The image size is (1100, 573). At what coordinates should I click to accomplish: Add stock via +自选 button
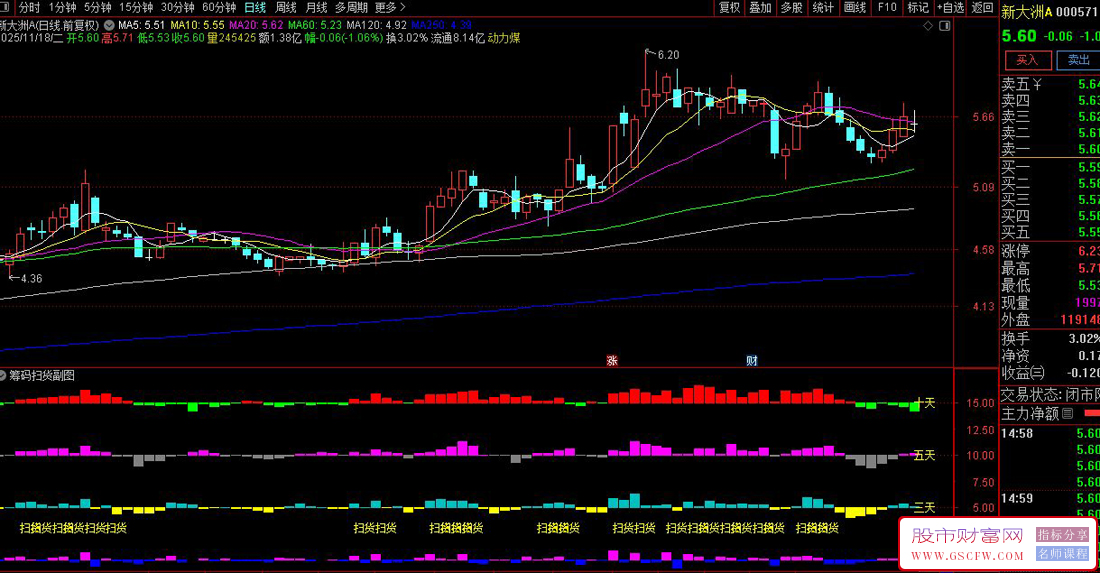click(949, 7)
